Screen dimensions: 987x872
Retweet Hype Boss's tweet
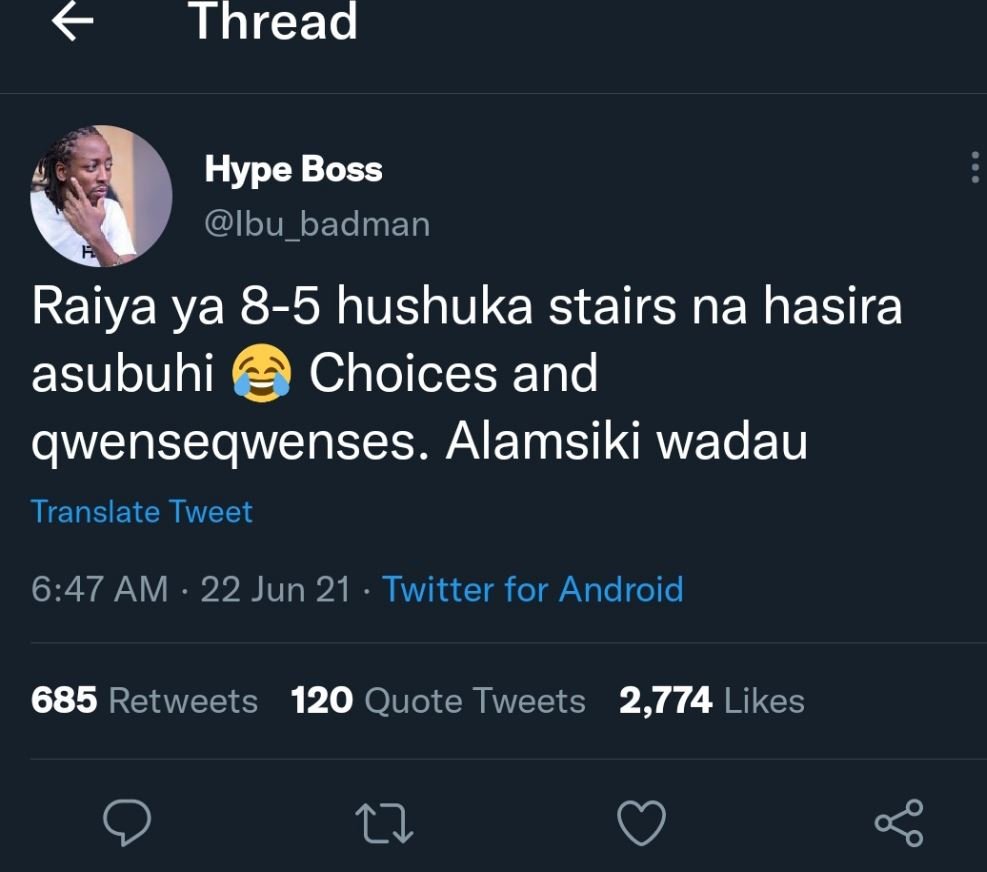(385, 824)
